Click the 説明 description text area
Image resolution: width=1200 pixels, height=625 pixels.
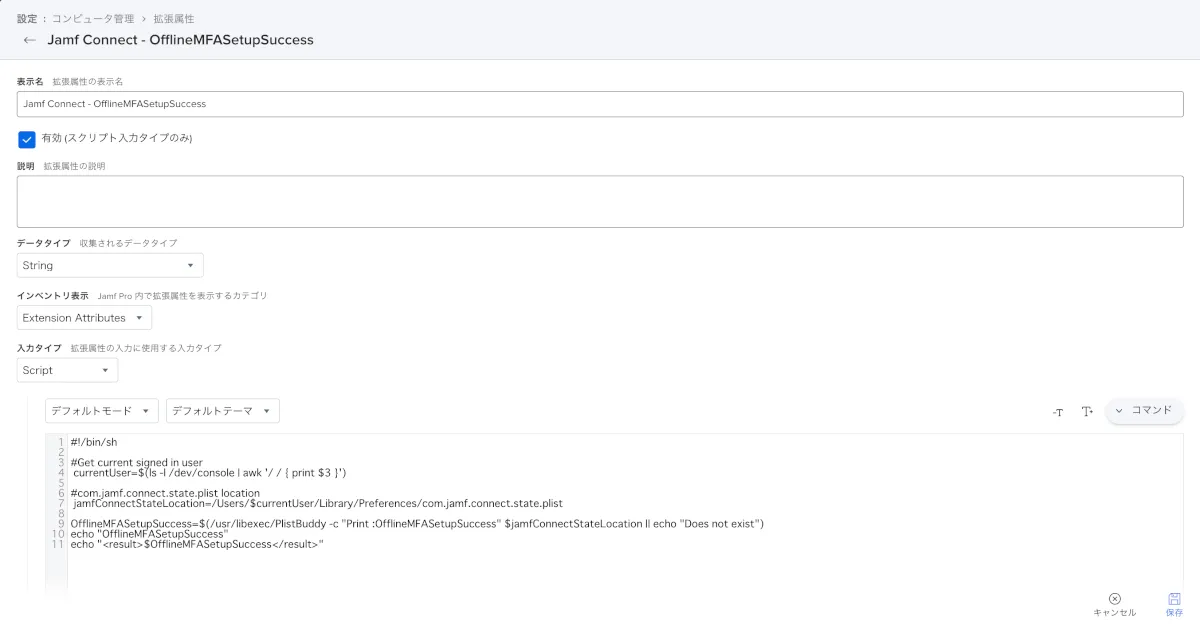coord(600,202)
